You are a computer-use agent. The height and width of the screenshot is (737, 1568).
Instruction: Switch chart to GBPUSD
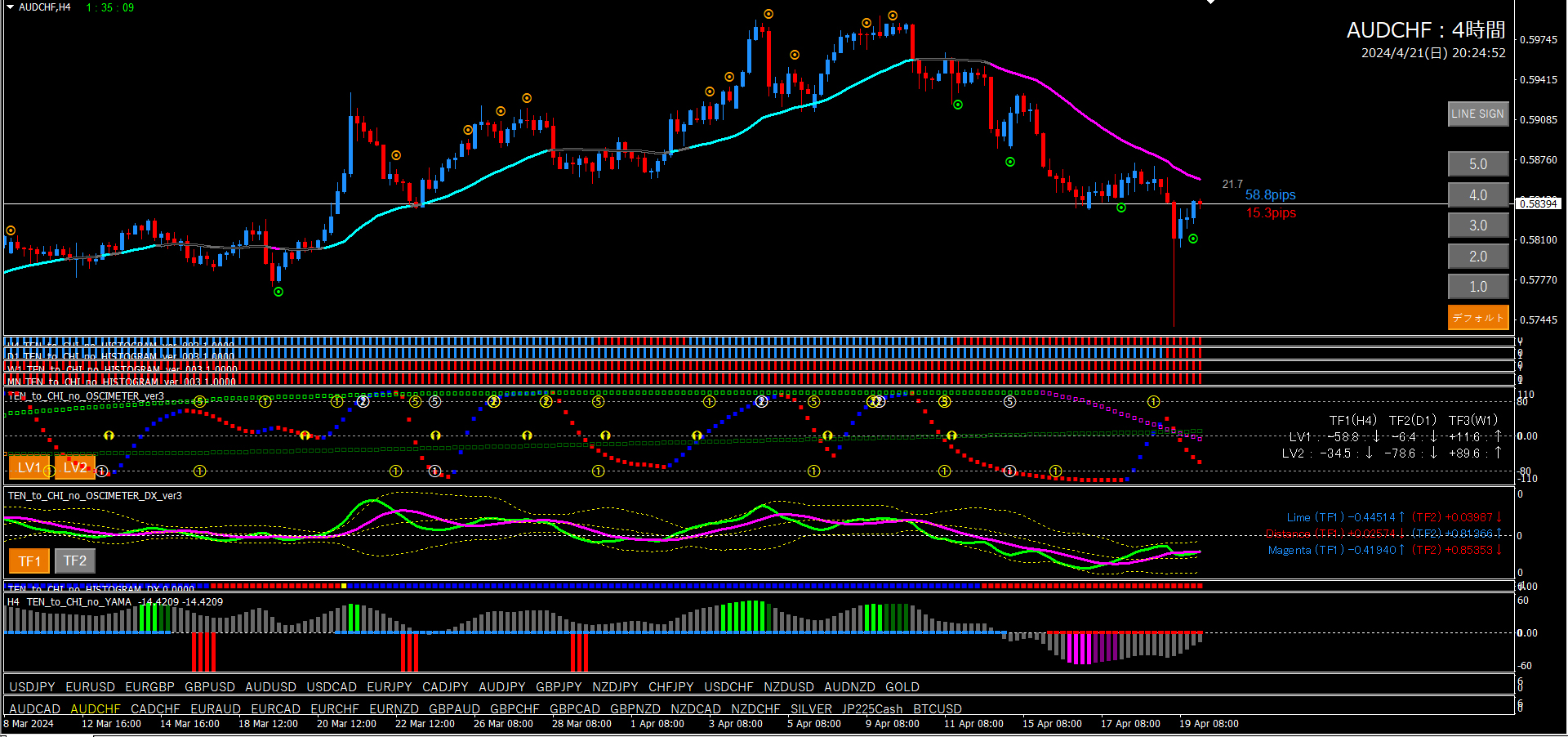210,687
